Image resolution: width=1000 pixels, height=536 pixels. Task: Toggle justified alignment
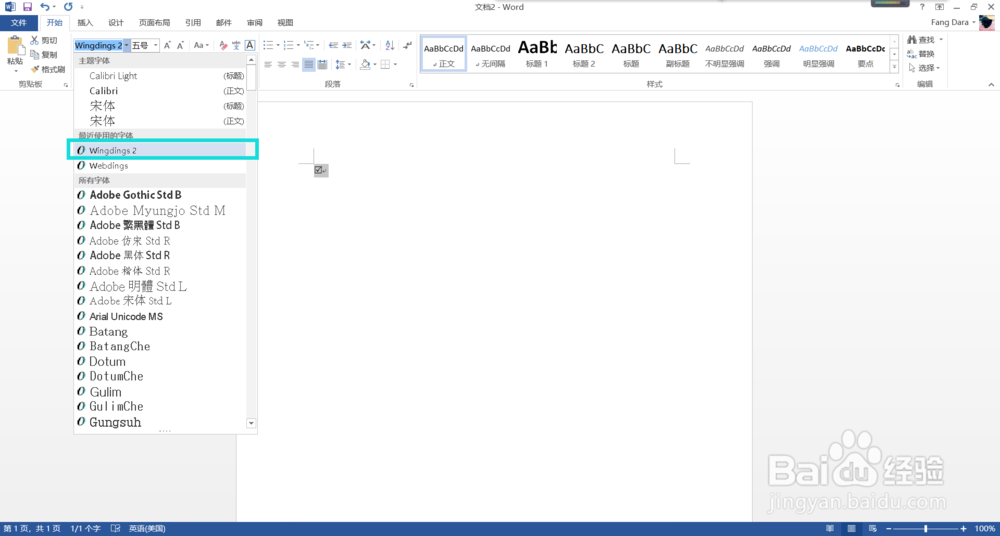pyautogui.click(x=309, y=64)
